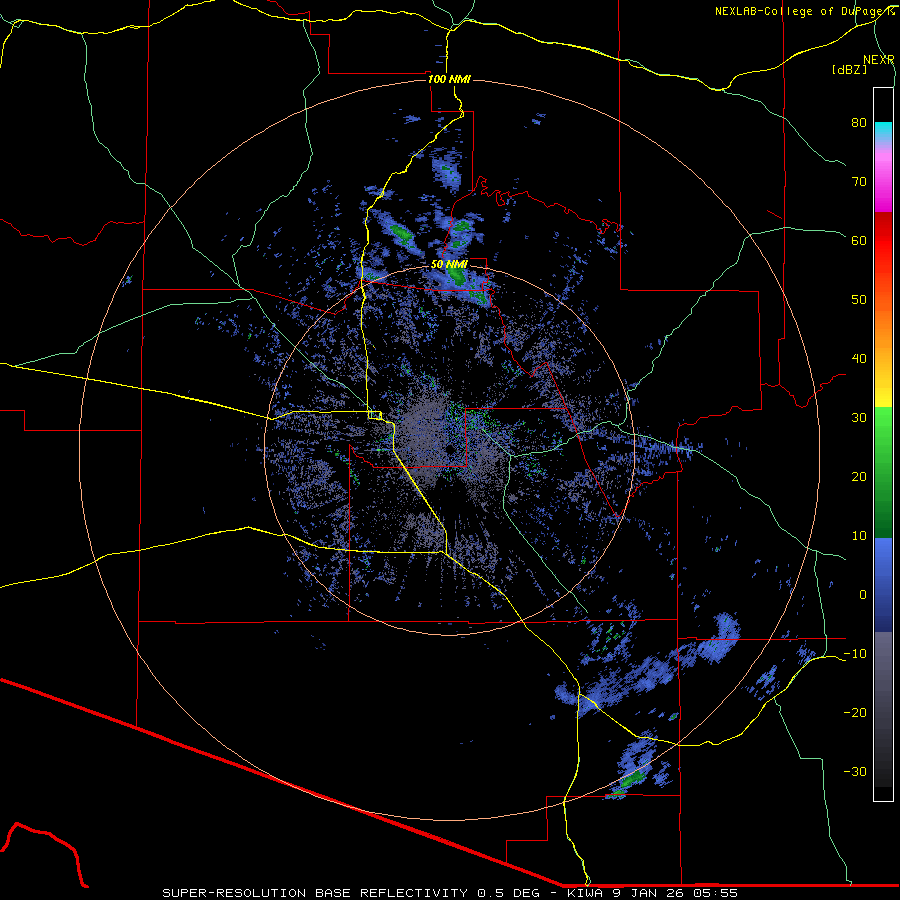Click the KIWA station identifier in the caption
900x900 pixels.
click(587, 893)
